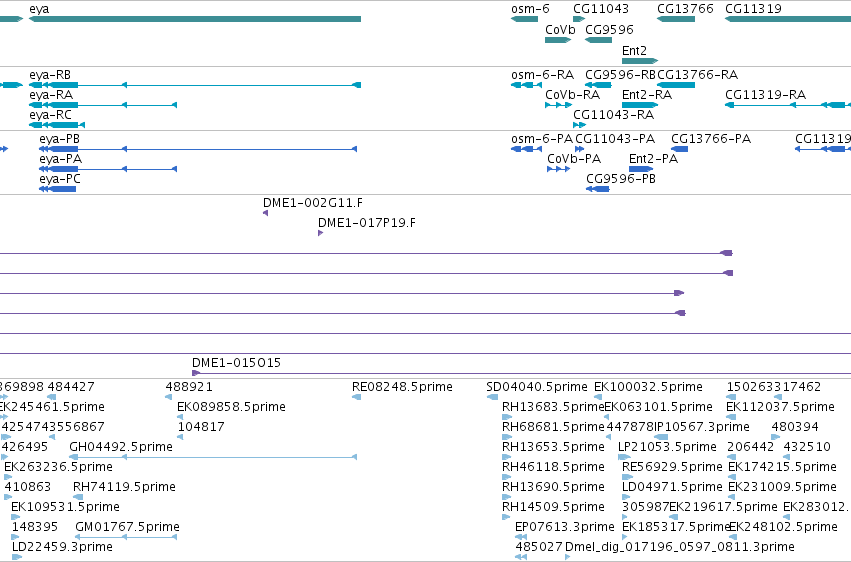Click the eya-RA transcript feature
The image size is (851, 562).
point(103,105)
